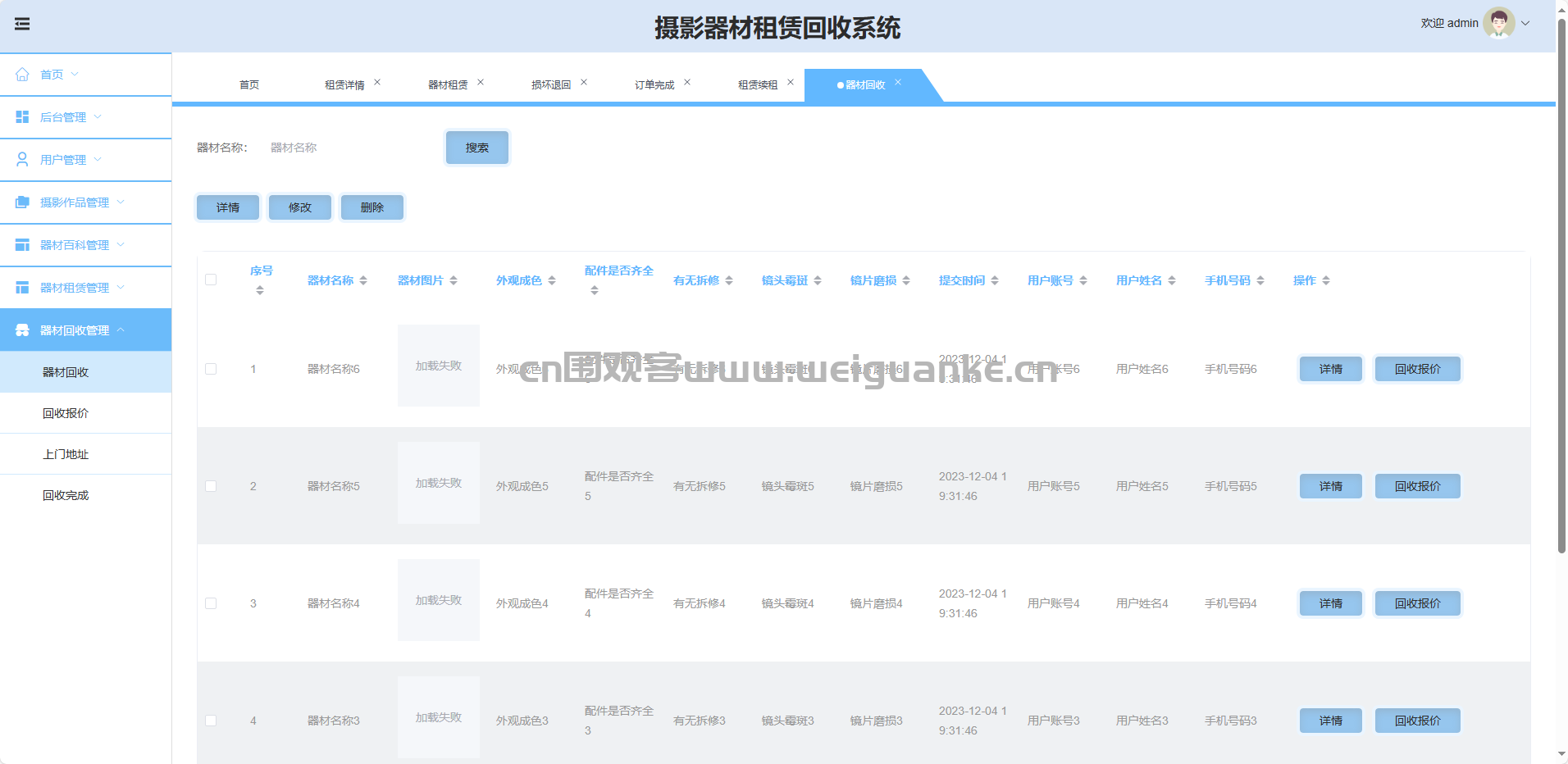Click 回收报价 button for 器材名称5

click(x=1417, y=486)
